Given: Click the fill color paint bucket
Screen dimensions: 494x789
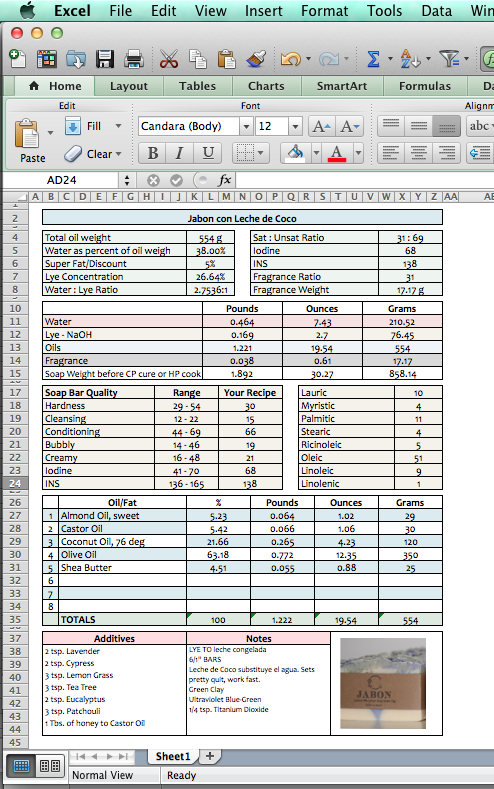Looking at the screenshot, I should pos(295,153).
